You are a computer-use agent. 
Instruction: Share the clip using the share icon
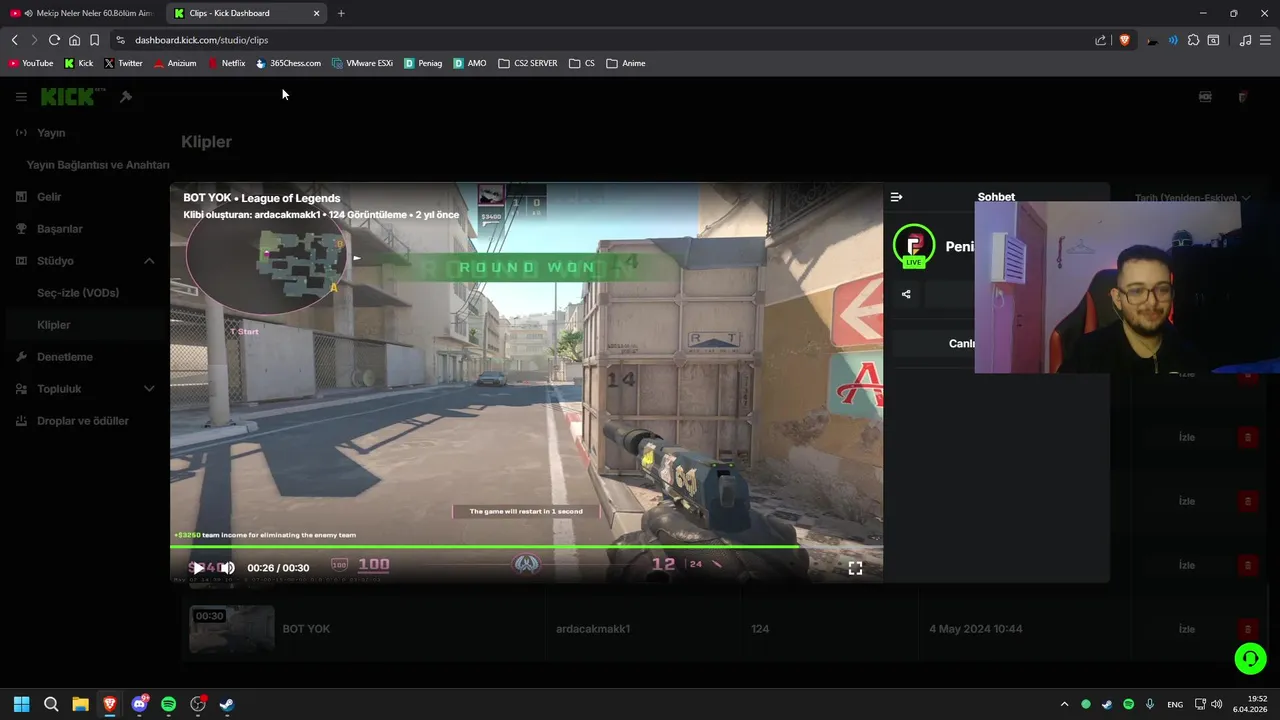click(x=906, y=294)
